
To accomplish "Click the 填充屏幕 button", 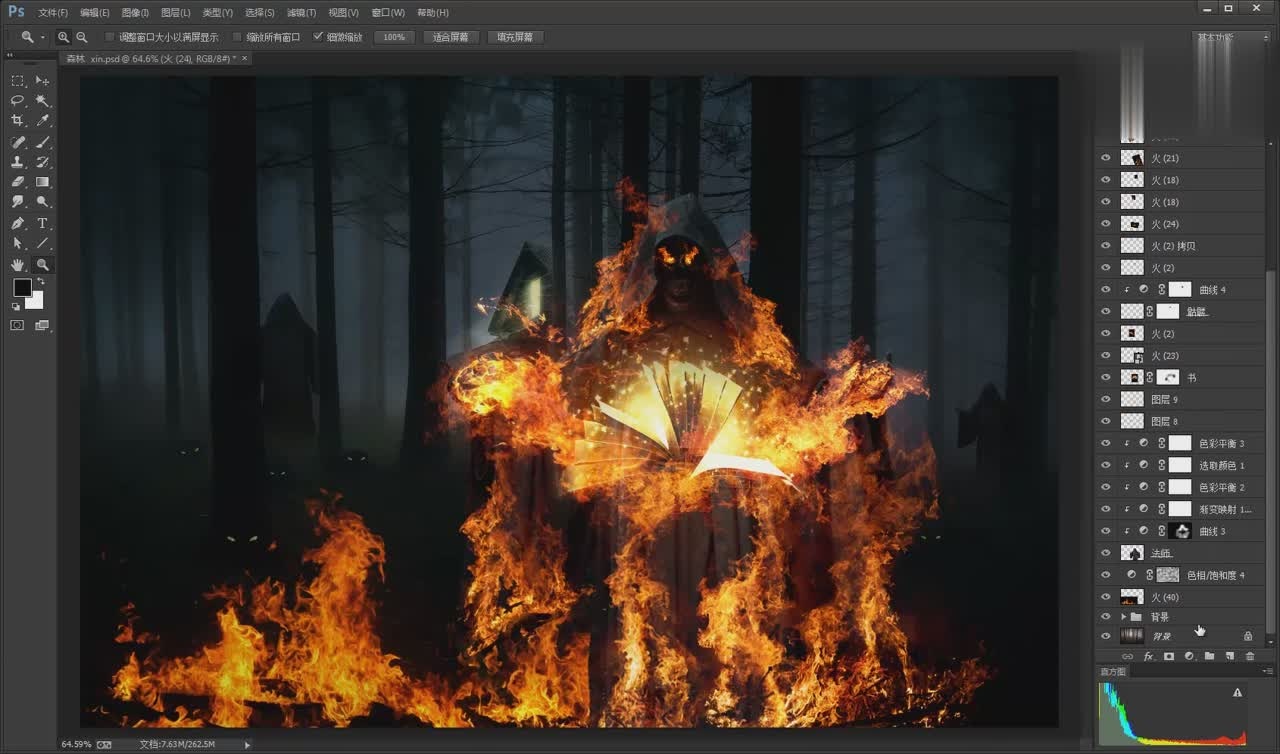I will pyautogui.click(x=515, y=37).
